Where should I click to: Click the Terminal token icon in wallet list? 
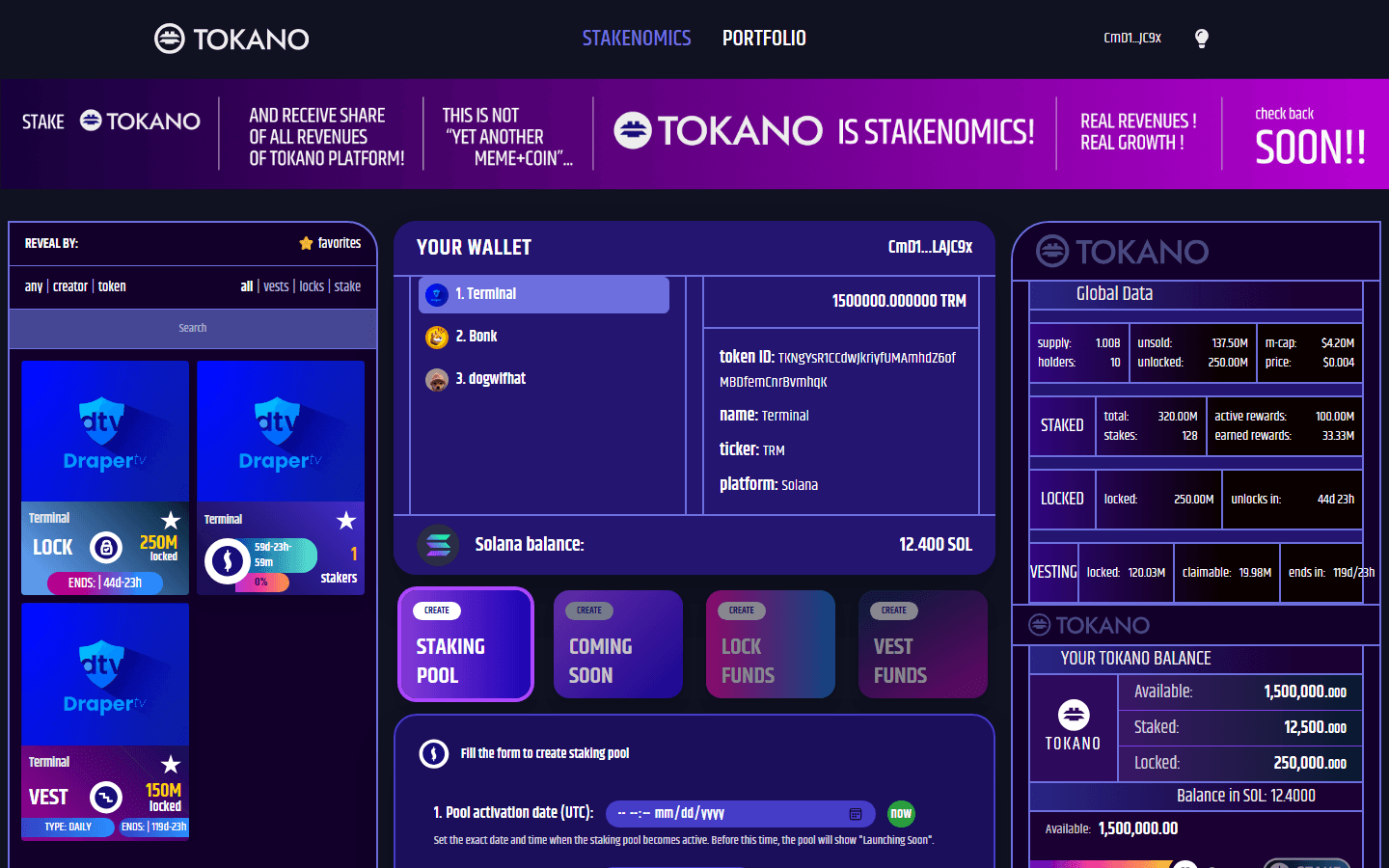point(437,294)
